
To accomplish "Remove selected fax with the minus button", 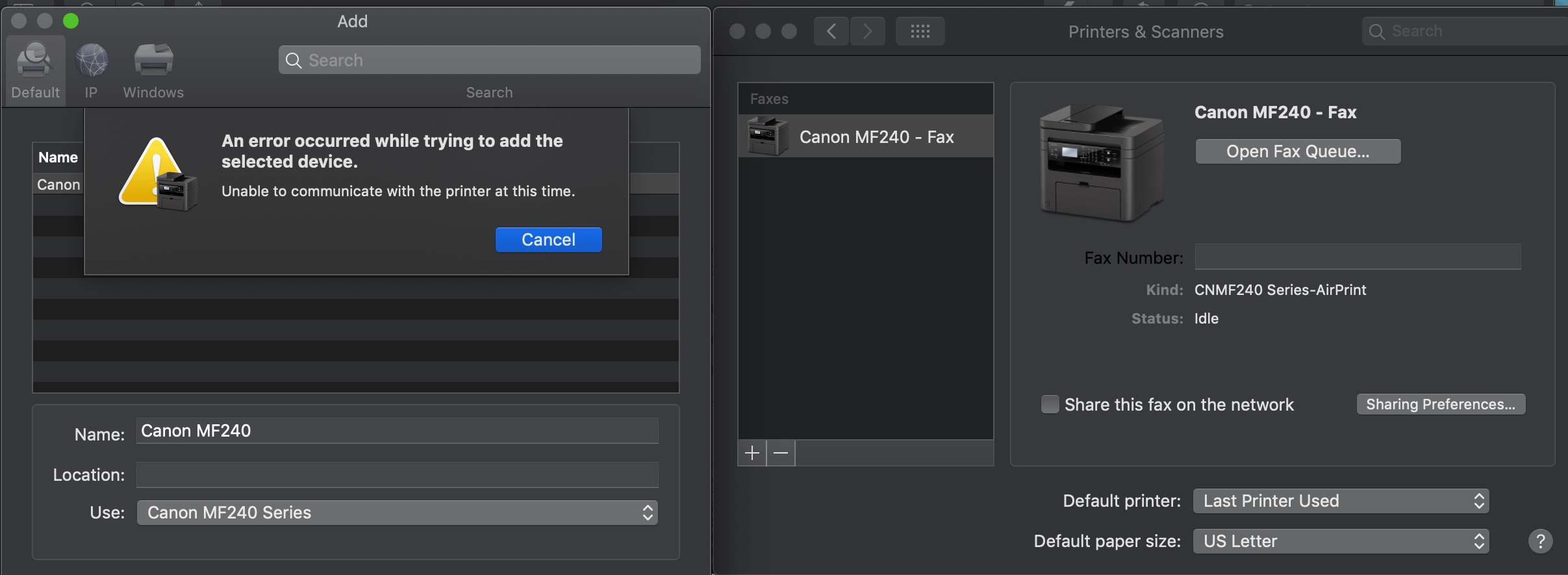I will pos(781,453).
